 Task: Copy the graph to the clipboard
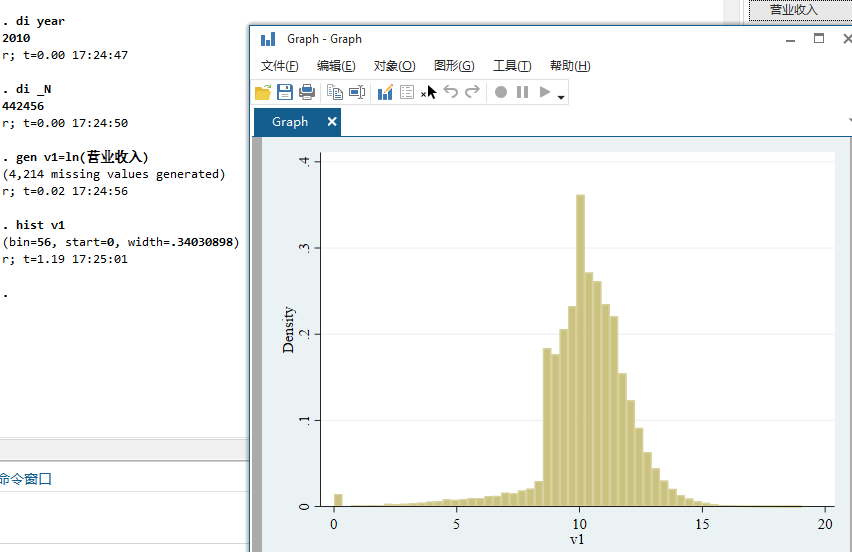(334, 92)
